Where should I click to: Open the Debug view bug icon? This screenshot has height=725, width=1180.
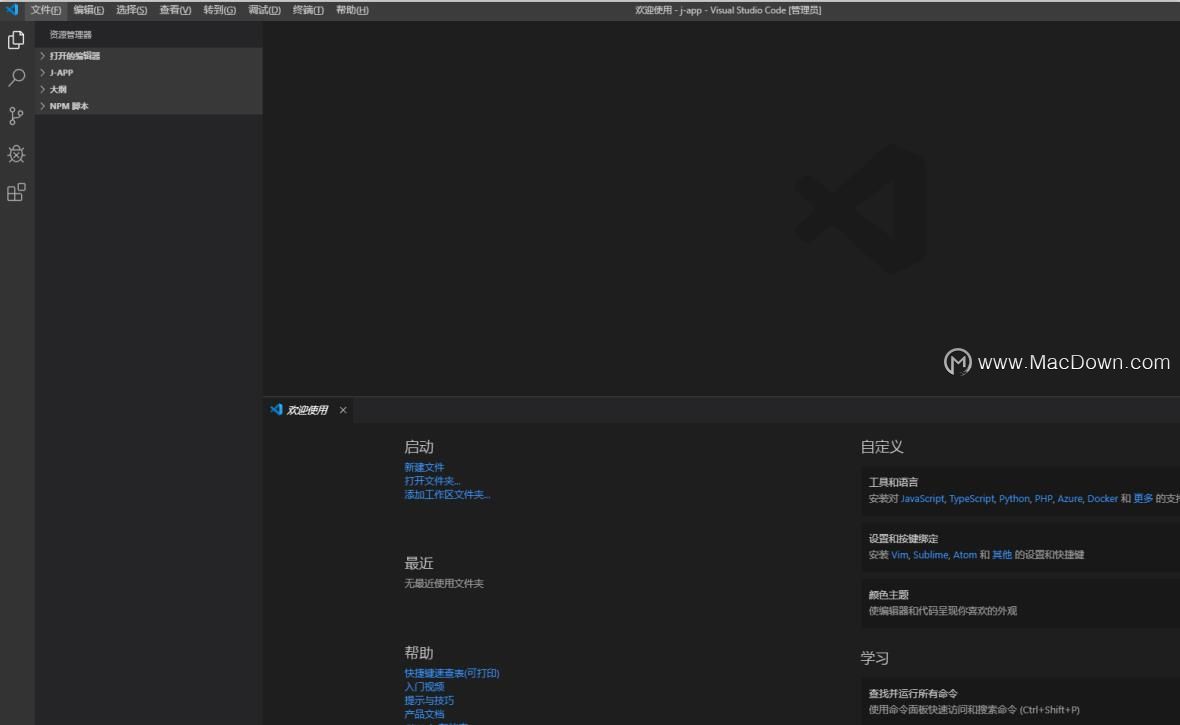(16, 154)
